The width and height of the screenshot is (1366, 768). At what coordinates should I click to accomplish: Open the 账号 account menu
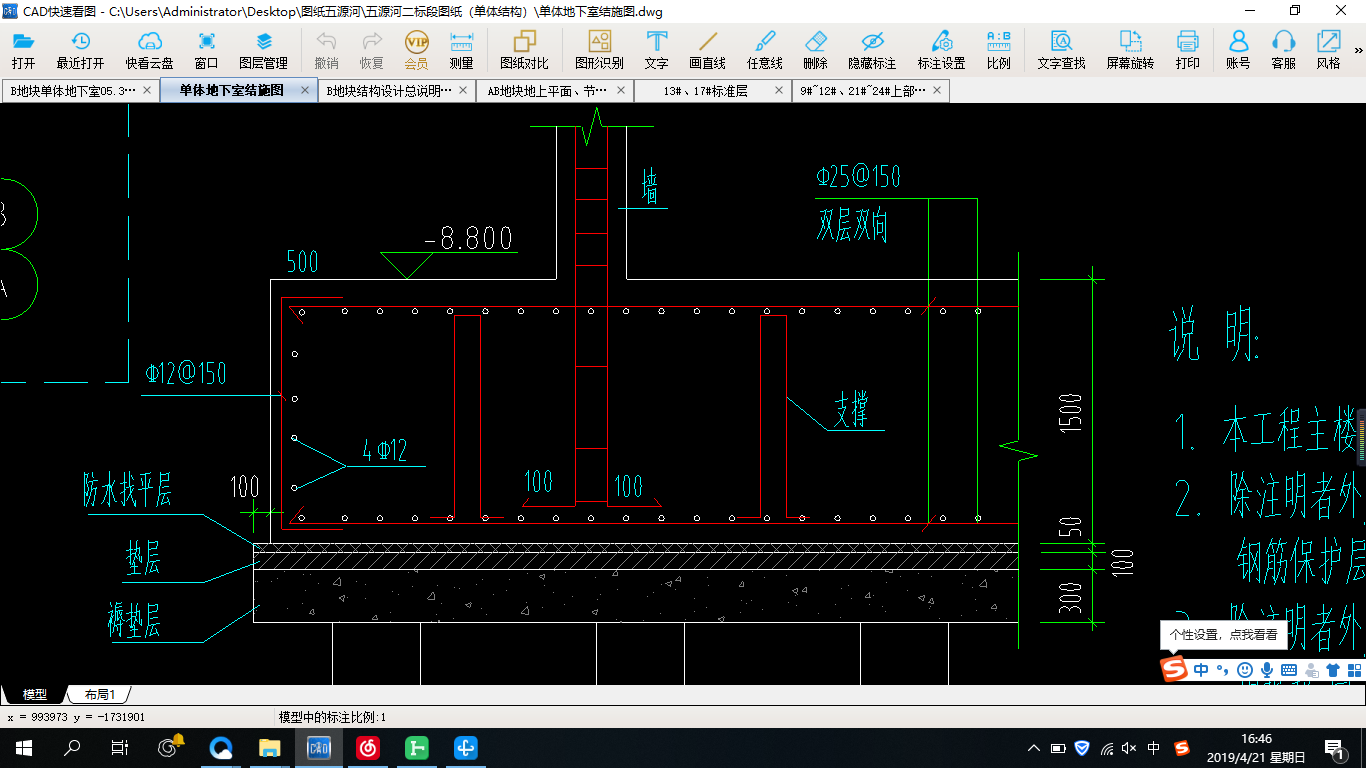point(1238,50)
